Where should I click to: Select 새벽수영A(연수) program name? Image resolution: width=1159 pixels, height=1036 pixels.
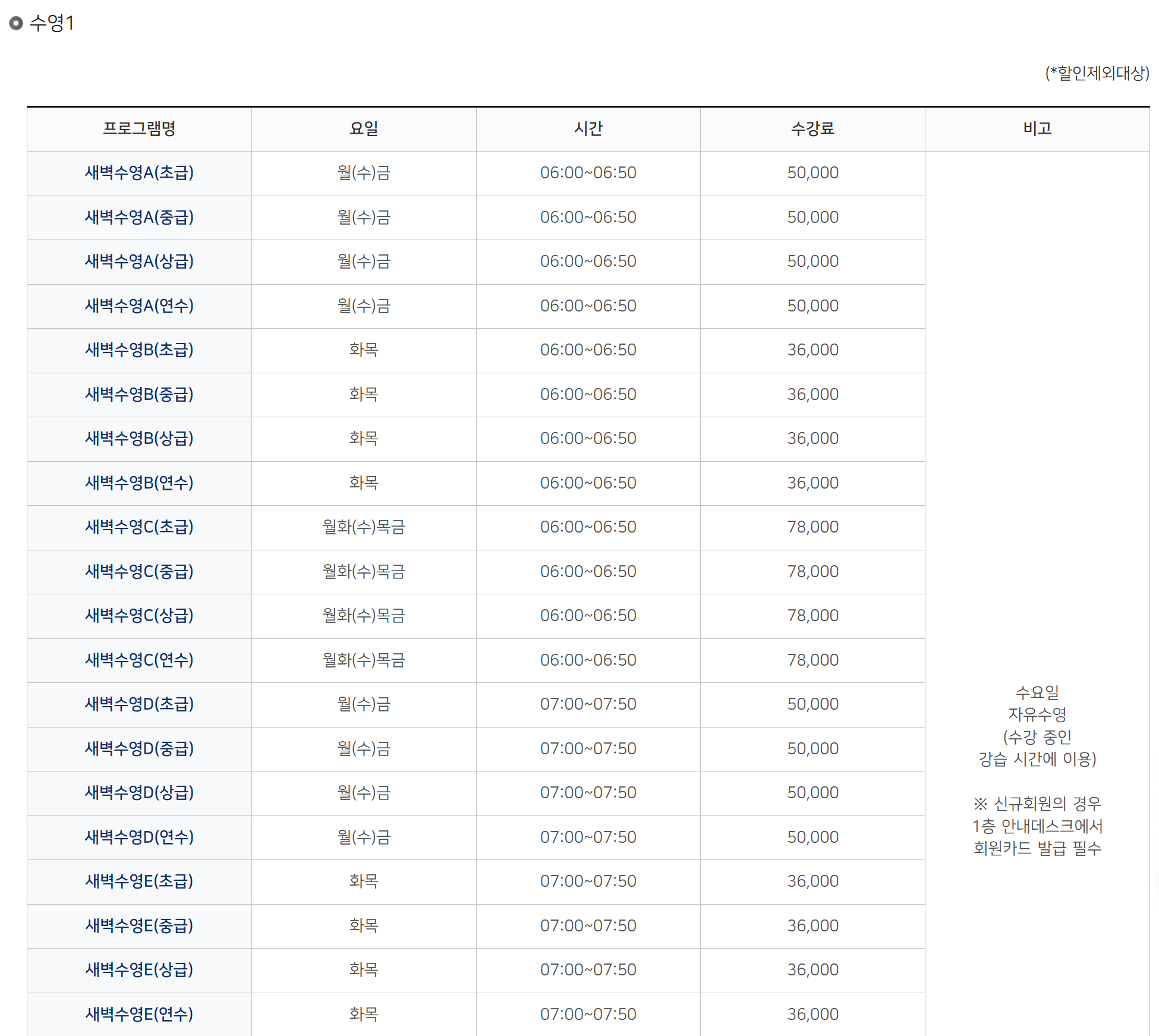pyautogui.click(x=138, y=306)
